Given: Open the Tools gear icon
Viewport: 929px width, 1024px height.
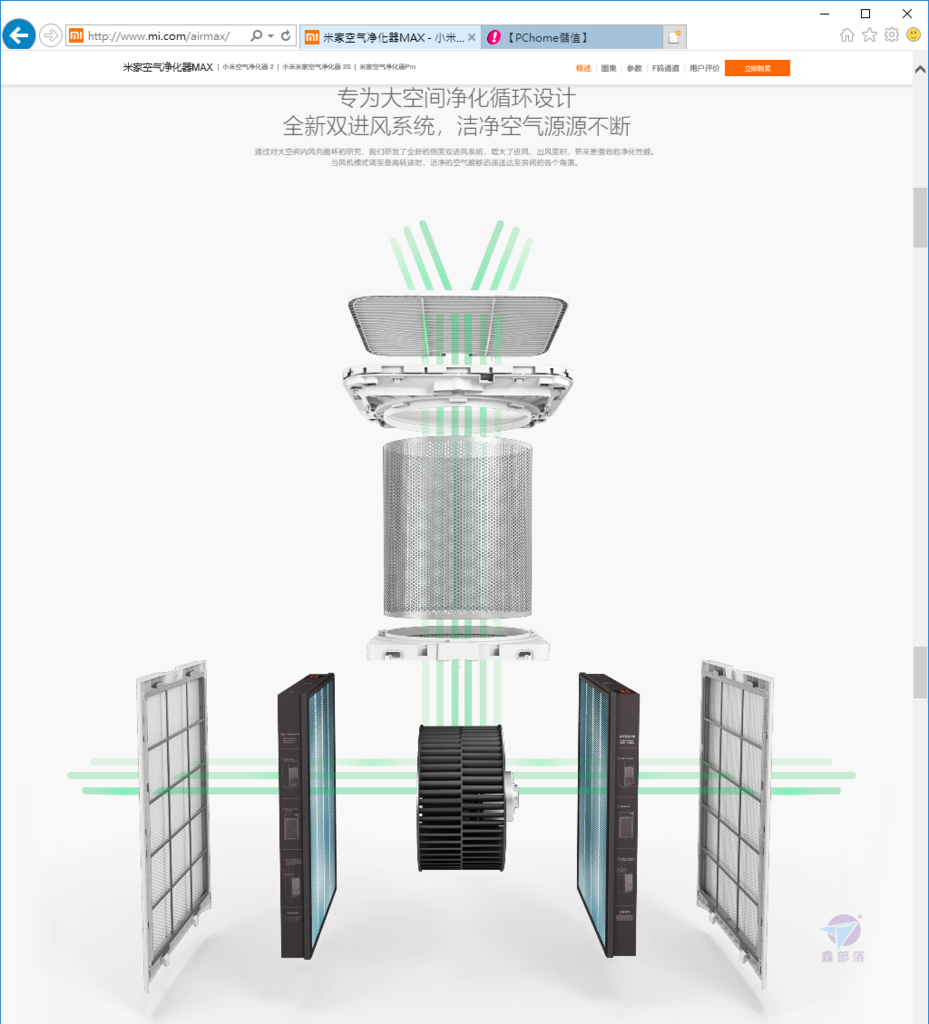Looking at the screenshot, I should pyautogui.click(x=891, y=35).
